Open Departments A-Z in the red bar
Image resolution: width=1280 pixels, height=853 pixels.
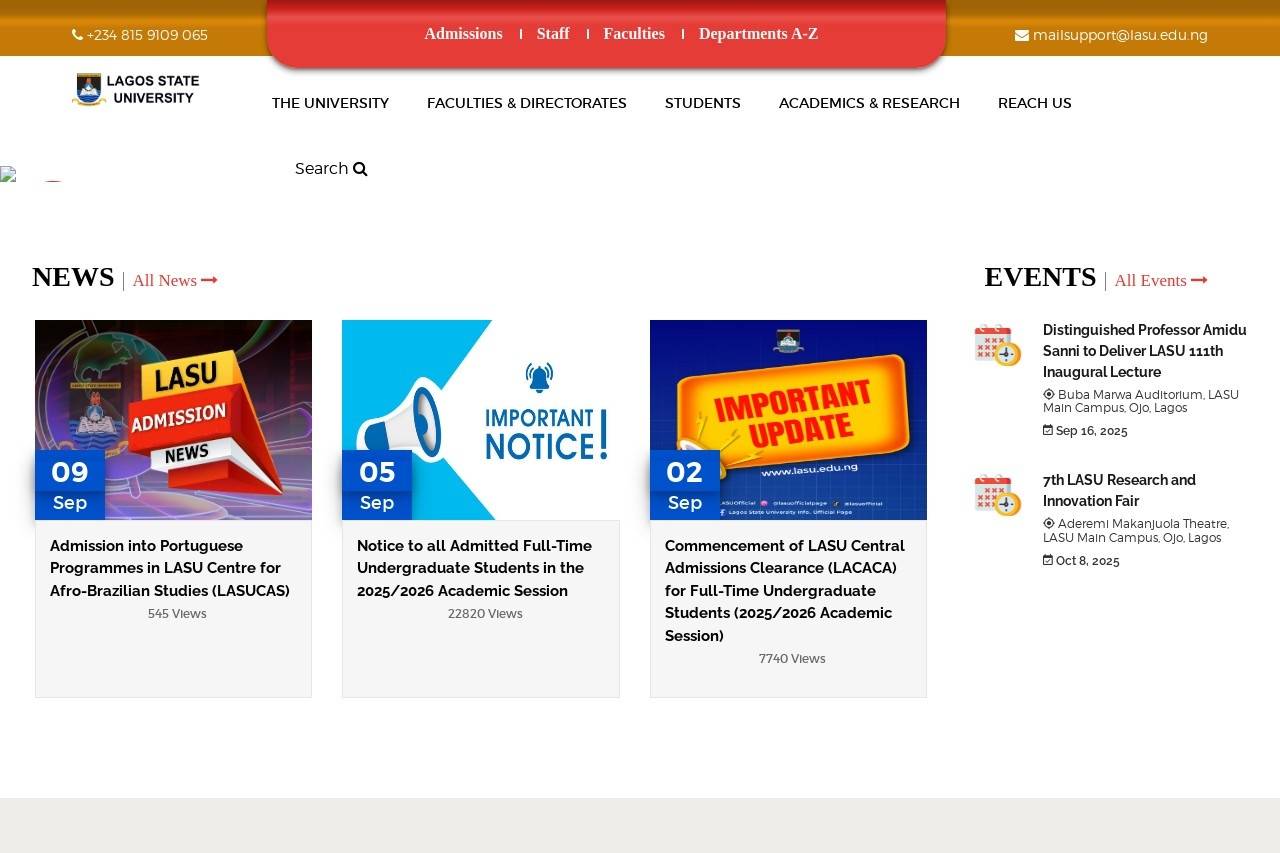758,34
